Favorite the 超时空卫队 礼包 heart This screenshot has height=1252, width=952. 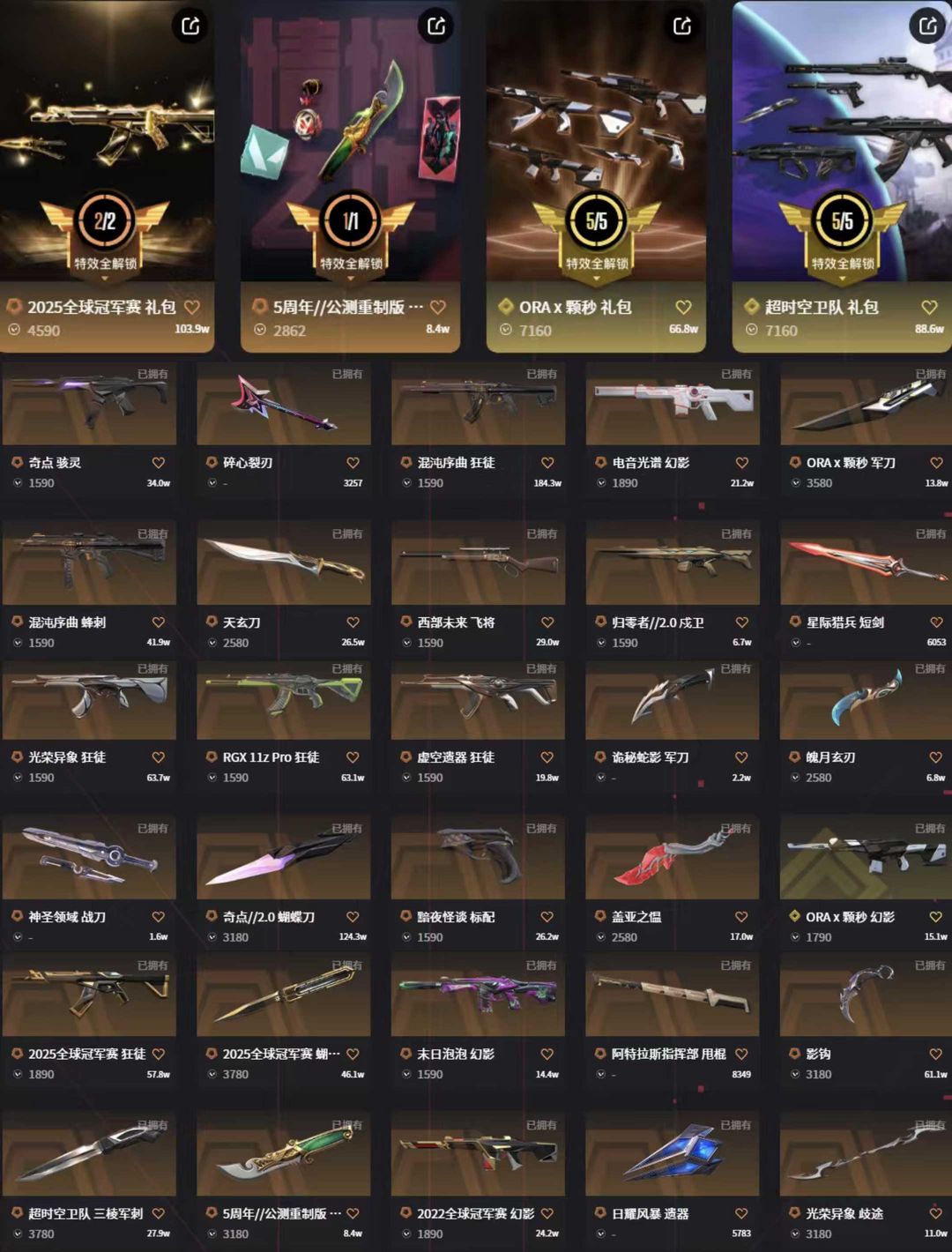(x=929, y=308)
